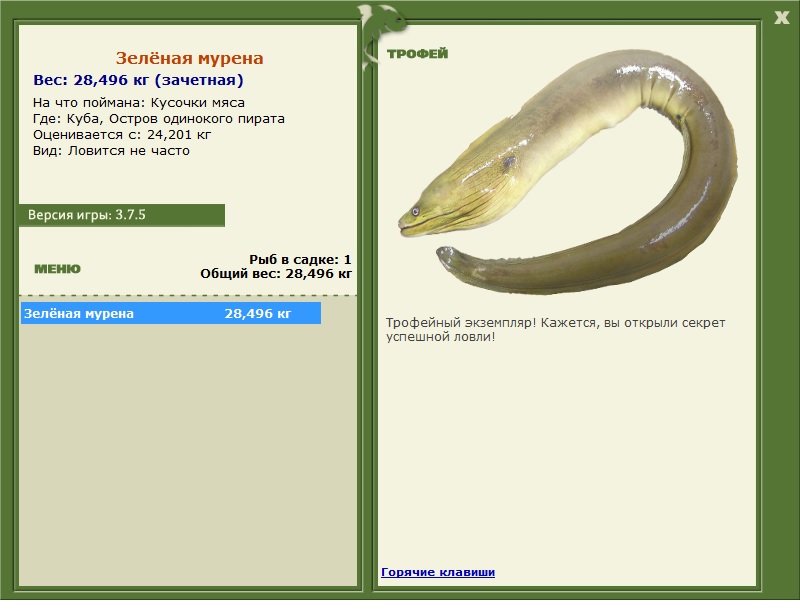The width and height of the screenshot is (800, 614).
Task: Open the Горячие клавиши link
Action: 438,572
